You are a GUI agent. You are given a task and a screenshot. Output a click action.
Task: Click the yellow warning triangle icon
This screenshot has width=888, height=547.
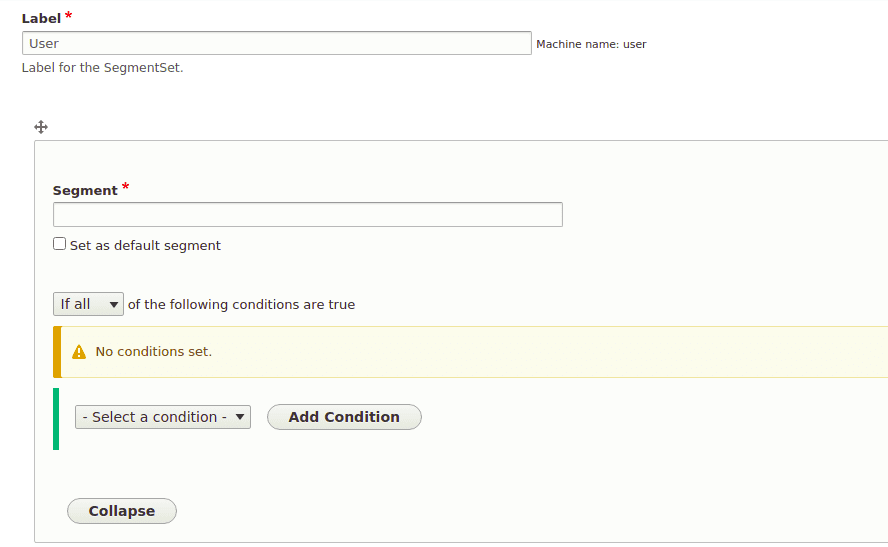pyautogui.click(x=79, y=352)
